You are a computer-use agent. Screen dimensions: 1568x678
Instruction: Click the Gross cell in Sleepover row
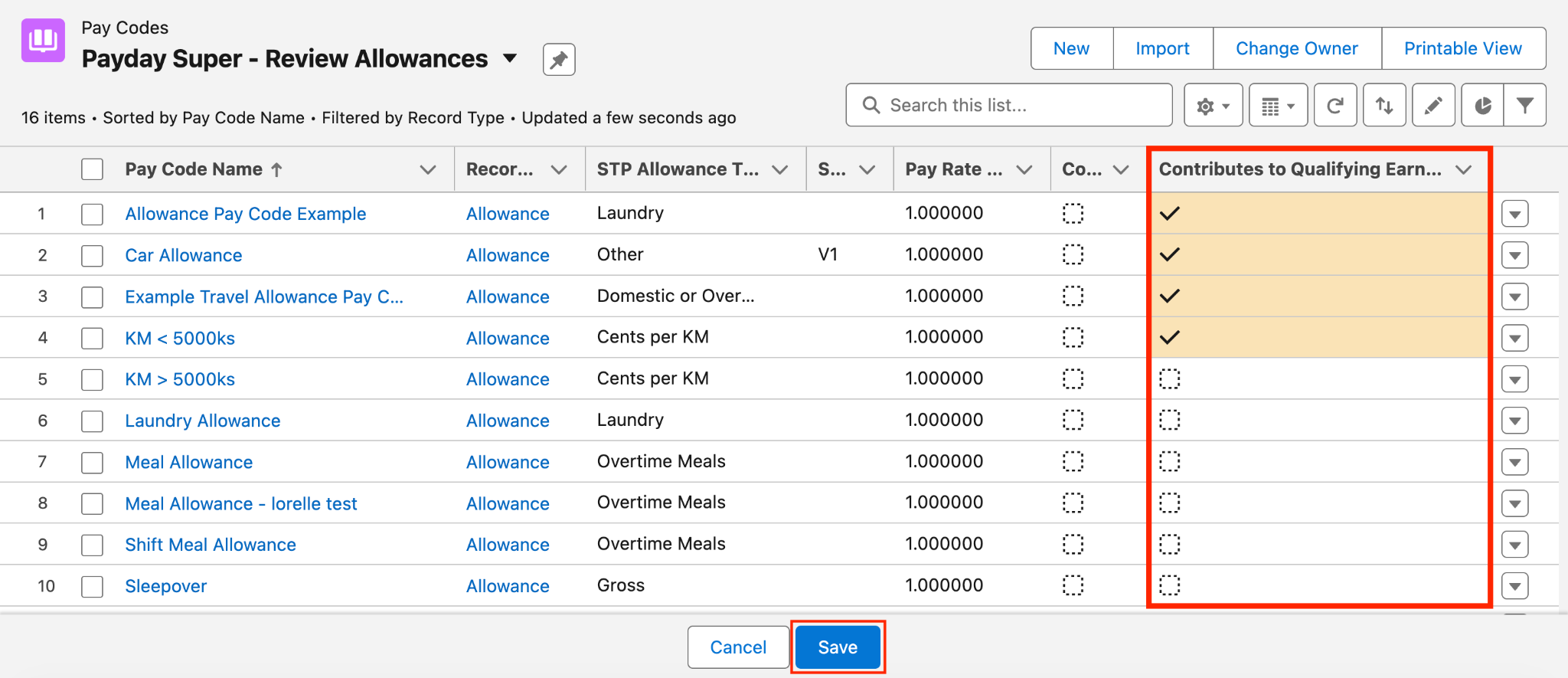point(621,585)
